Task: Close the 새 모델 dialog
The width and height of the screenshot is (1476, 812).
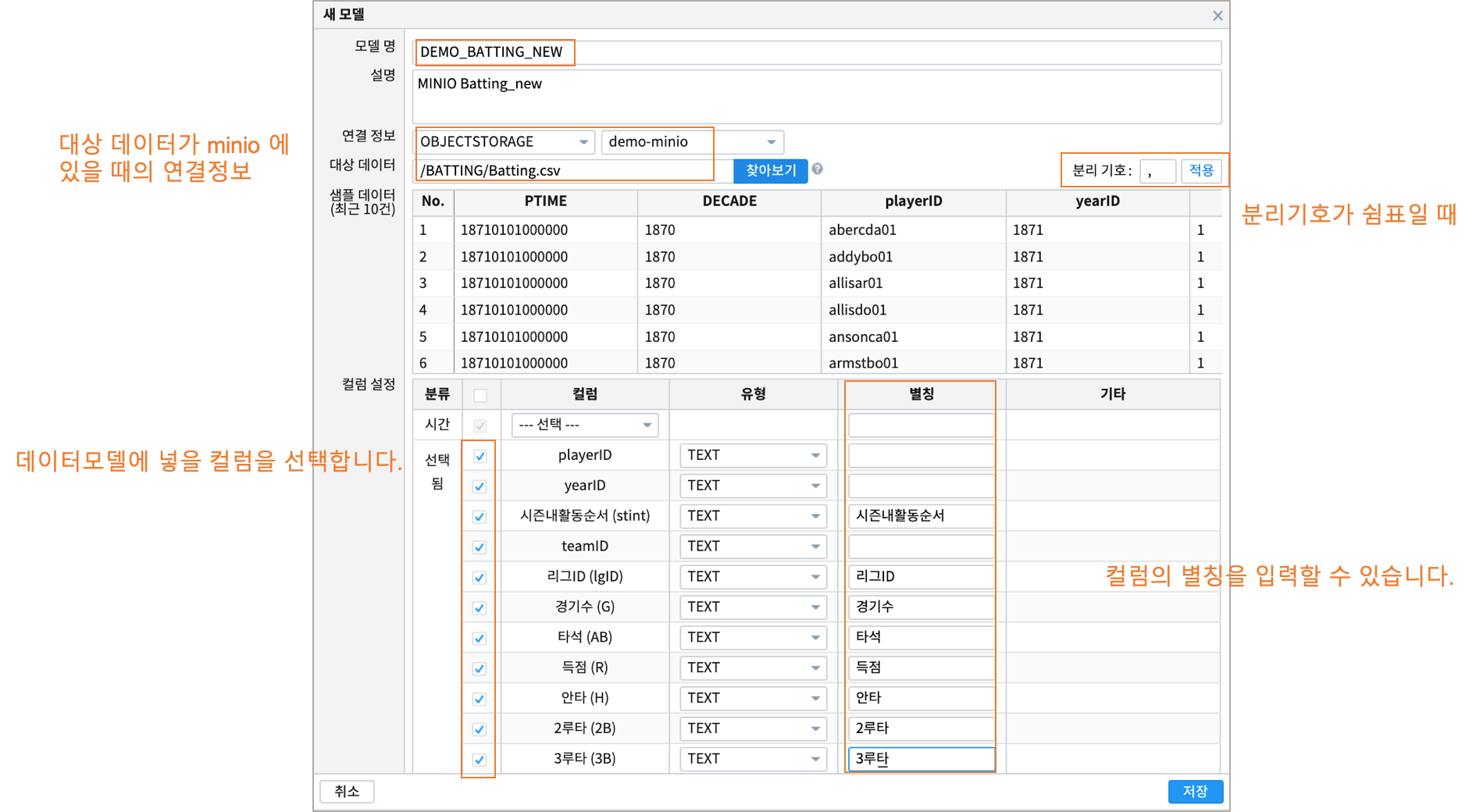Action: tap(1218, 15)
